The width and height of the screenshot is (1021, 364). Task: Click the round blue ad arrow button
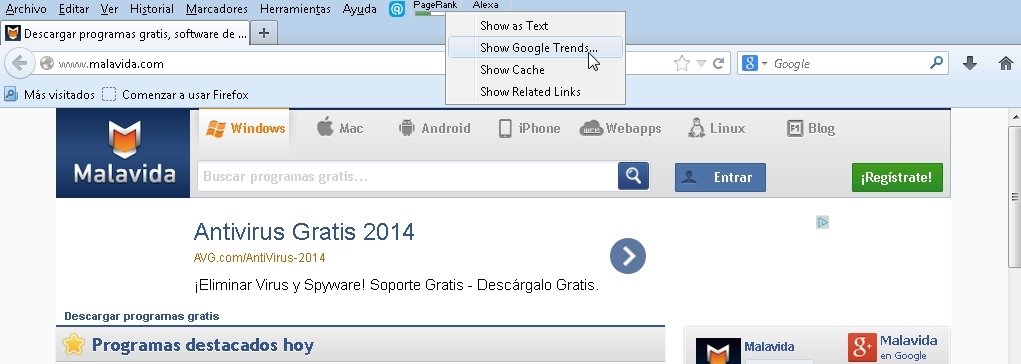[628, 256]
